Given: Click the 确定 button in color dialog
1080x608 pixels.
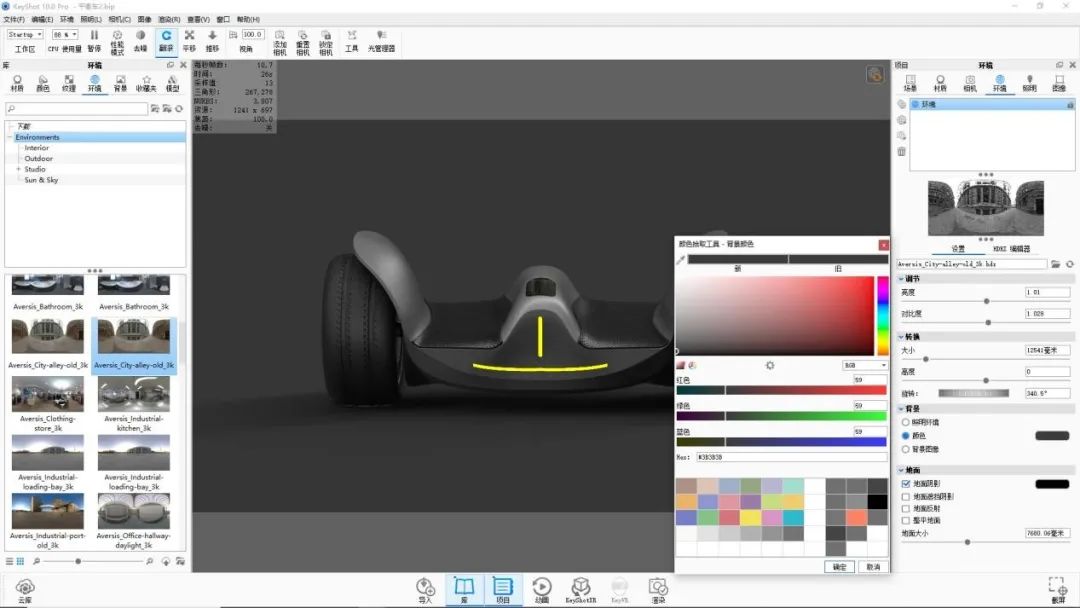Looking at the screenshot, I should coord(839,567).
